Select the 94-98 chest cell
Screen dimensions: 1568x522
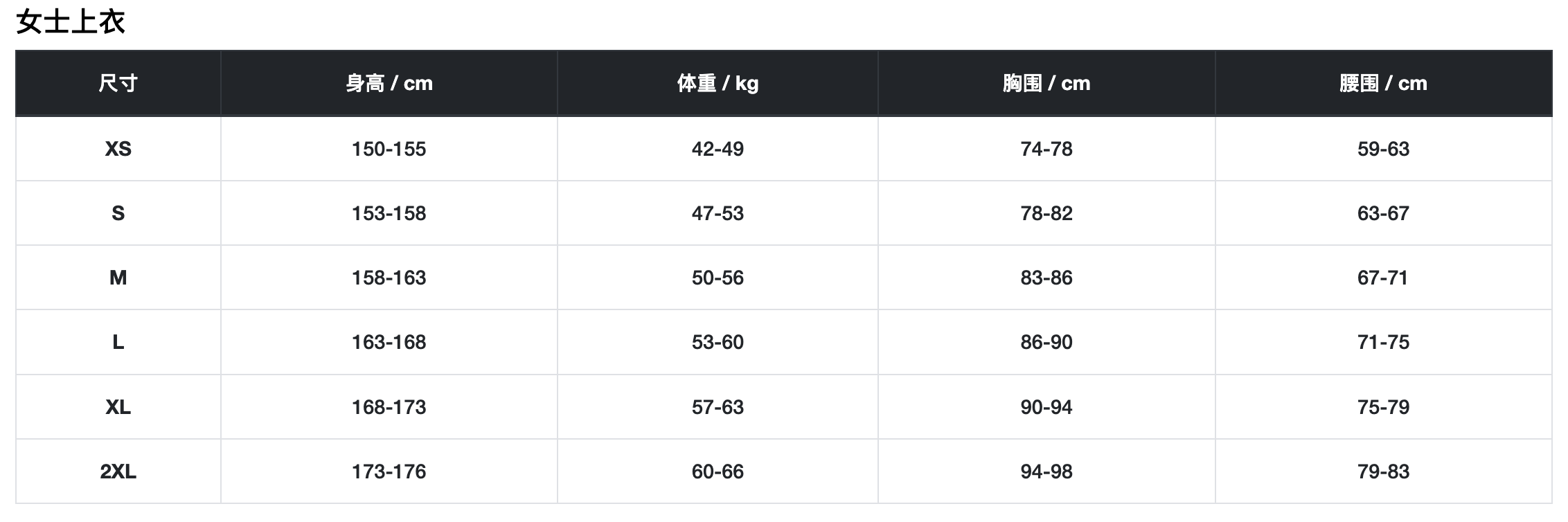point(1046,471)
